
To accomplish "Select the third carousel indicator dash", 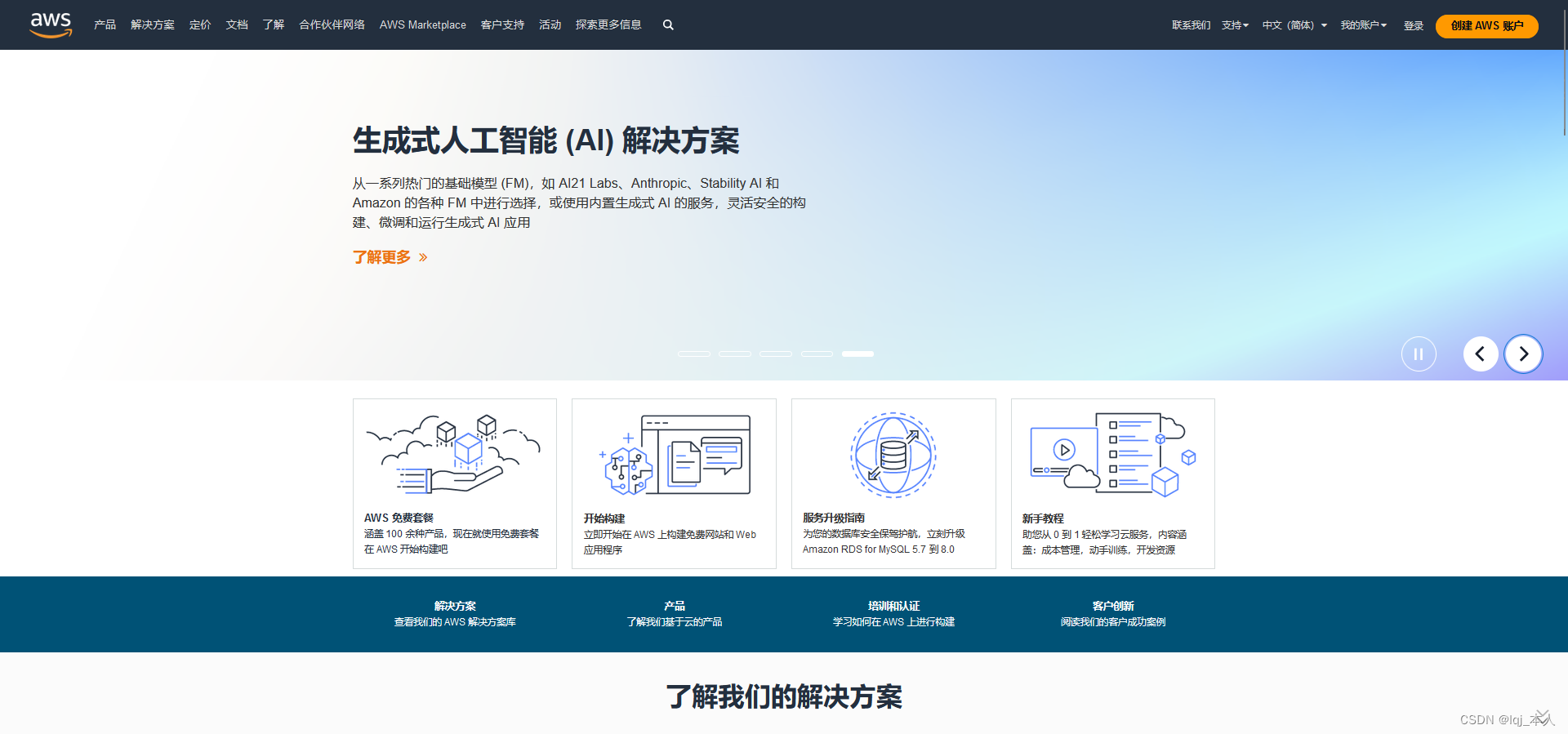I will point(776,354).
